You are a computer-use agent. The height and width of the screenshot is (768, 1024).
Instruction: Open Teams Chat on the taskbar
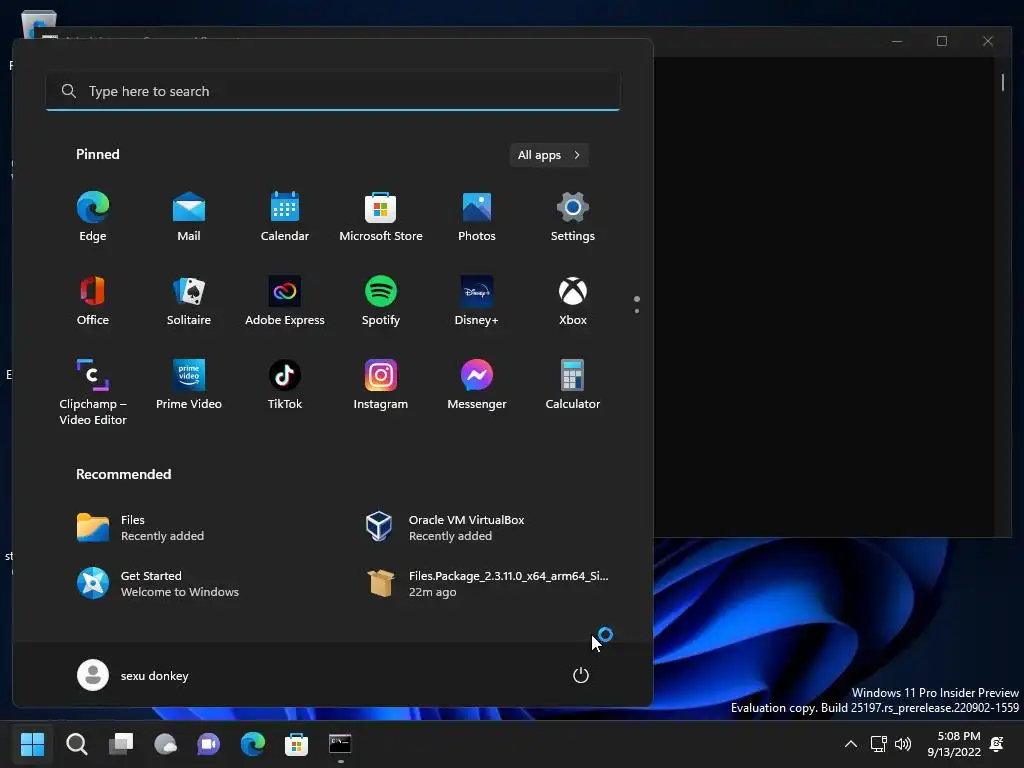pyautogui.click(x=209, y=744)
